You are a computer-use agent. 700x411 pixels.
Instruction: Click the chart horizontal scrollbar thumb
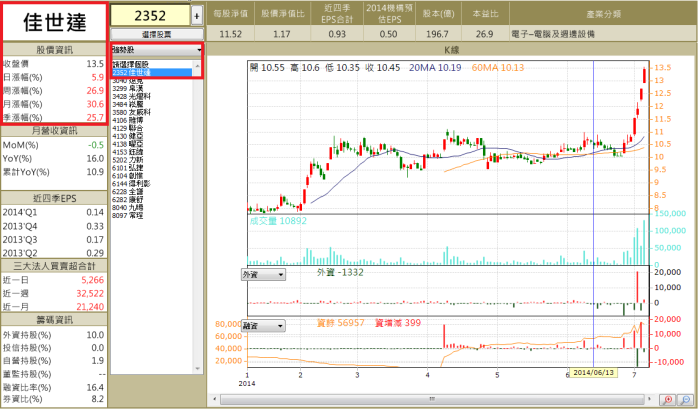(432, 399)
